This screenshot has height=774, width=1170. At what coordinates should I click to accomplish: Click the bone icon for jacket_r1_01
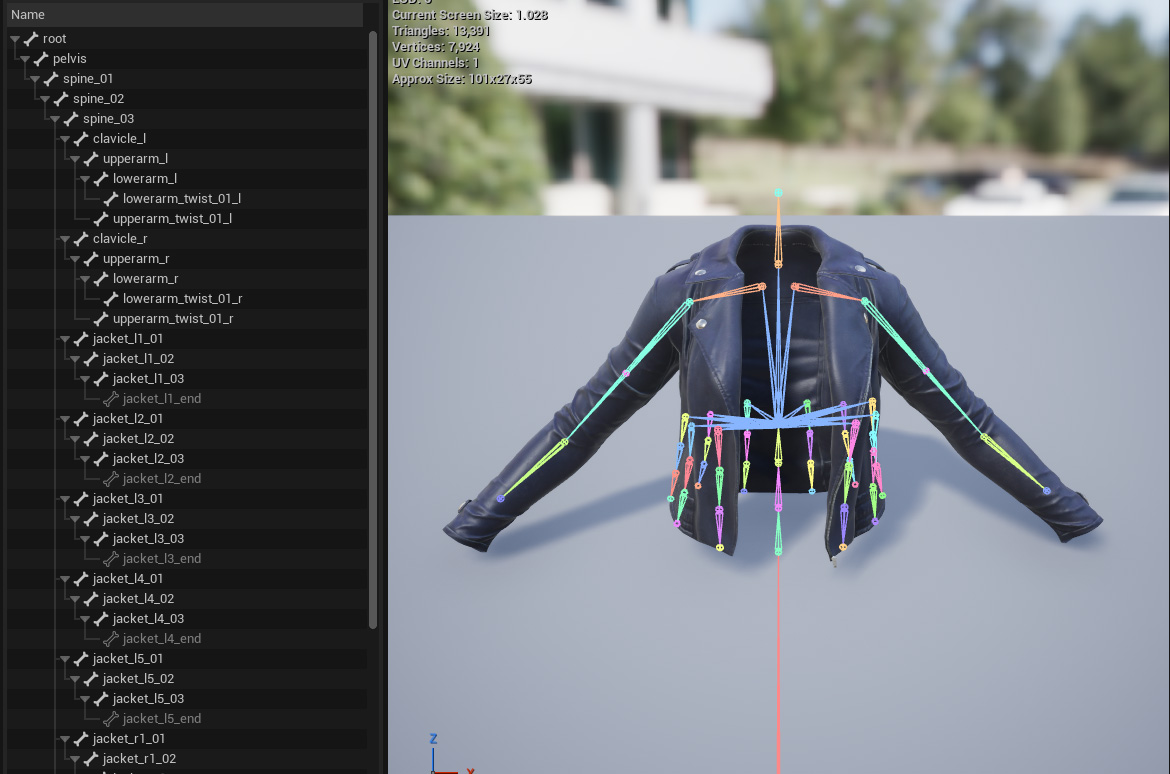pos(81,739)
